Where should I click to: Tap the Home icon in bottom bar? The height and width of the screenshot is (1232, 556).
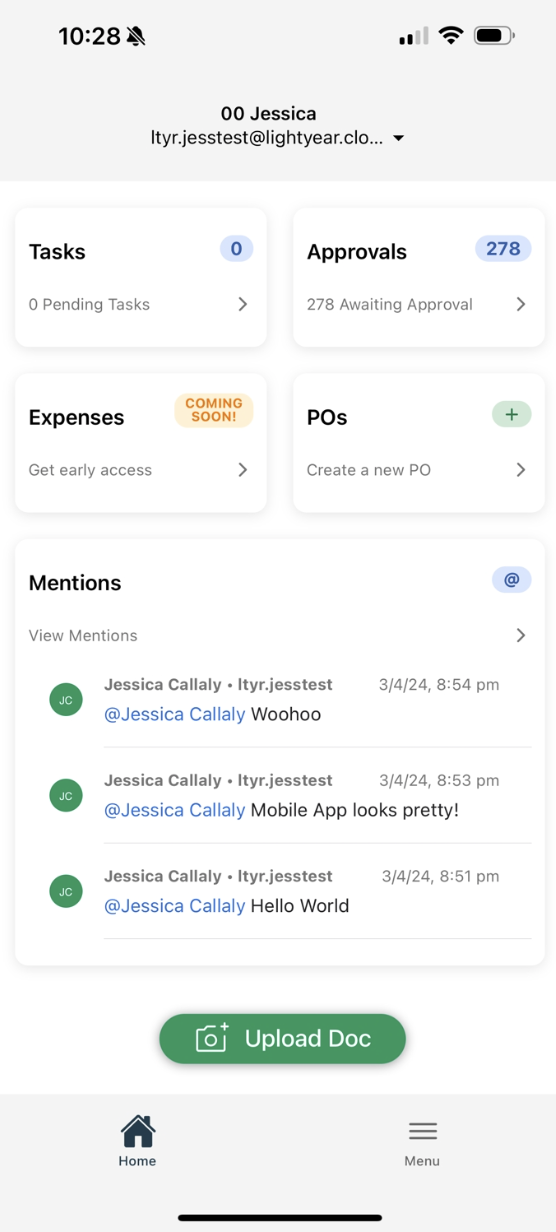coord(138,1131)
